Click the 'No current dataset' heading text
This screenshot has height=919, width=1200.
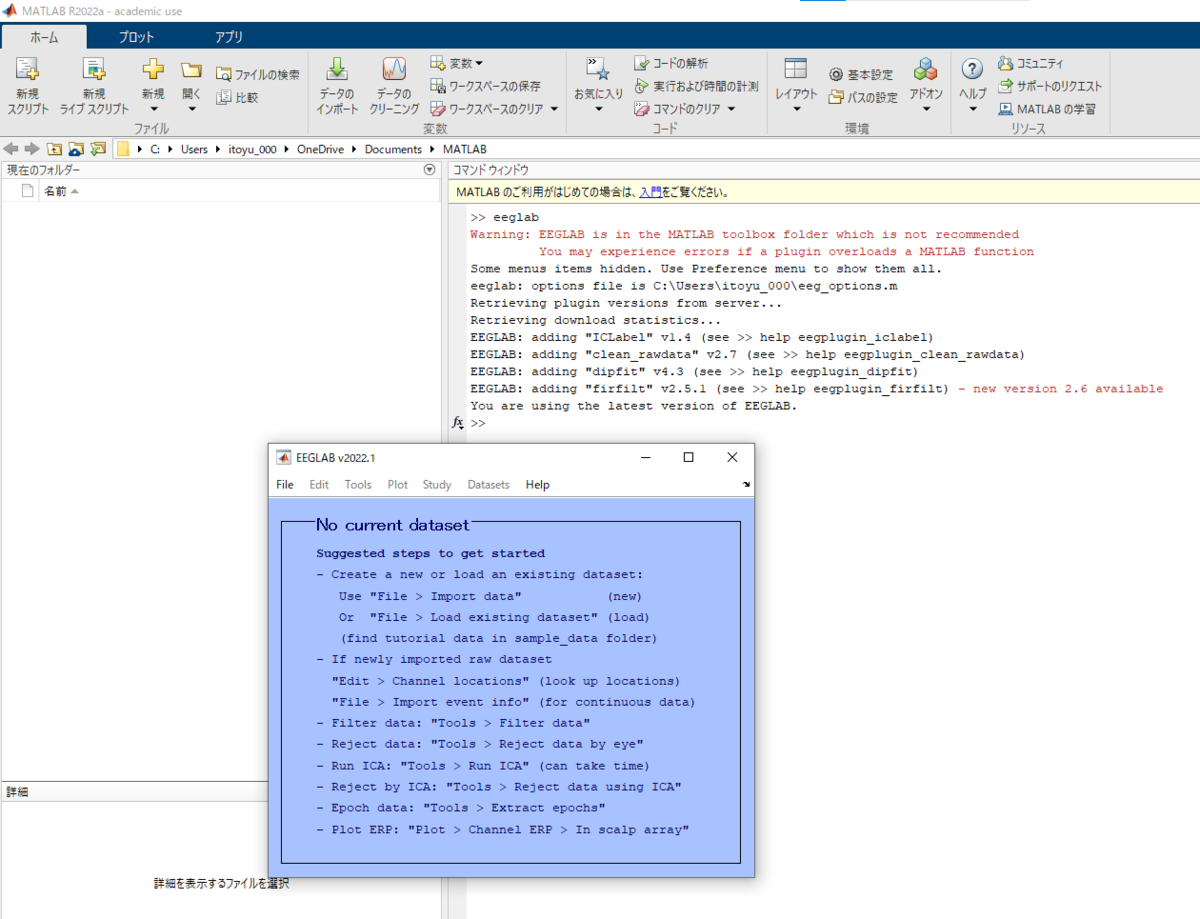point(392,525)
